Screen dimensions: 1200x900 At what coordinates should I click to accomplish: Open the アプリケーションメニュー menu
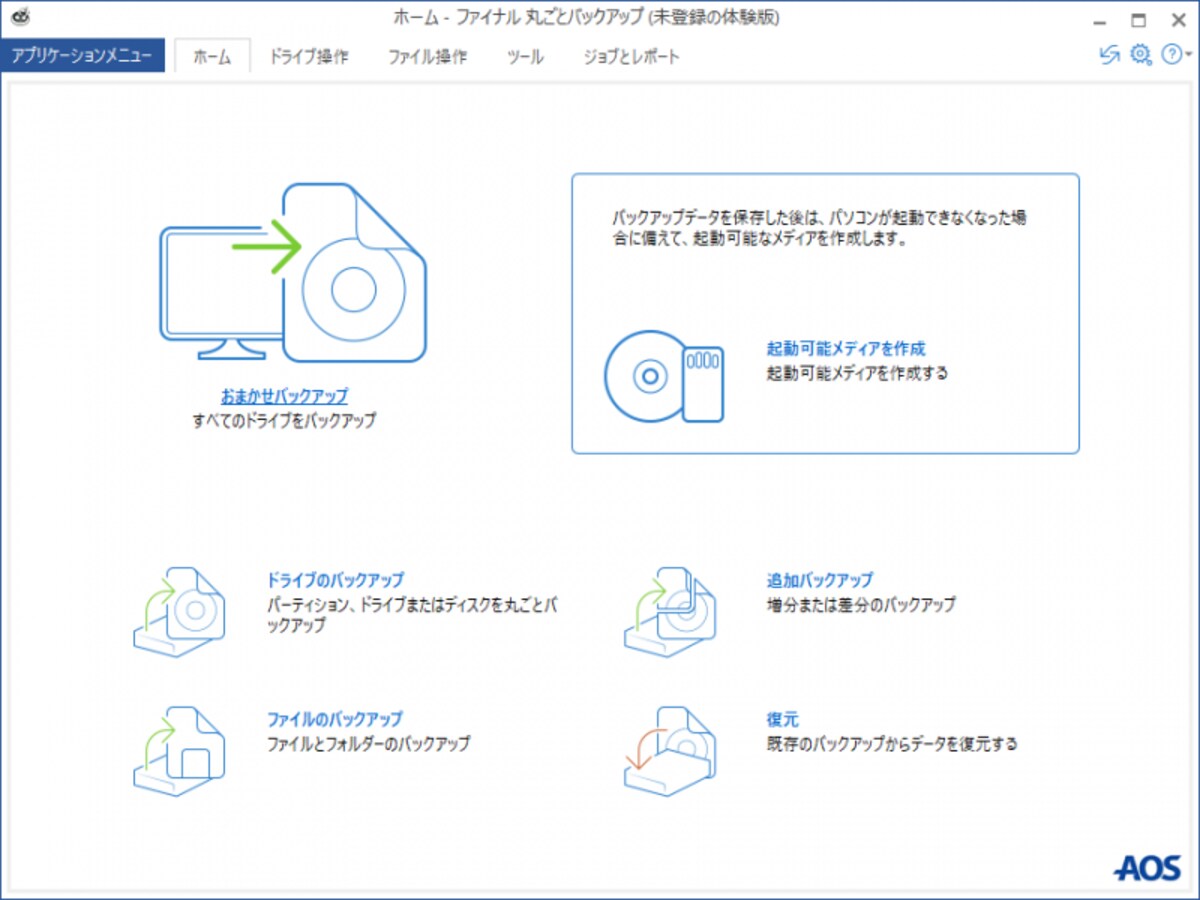coord(82,56)
